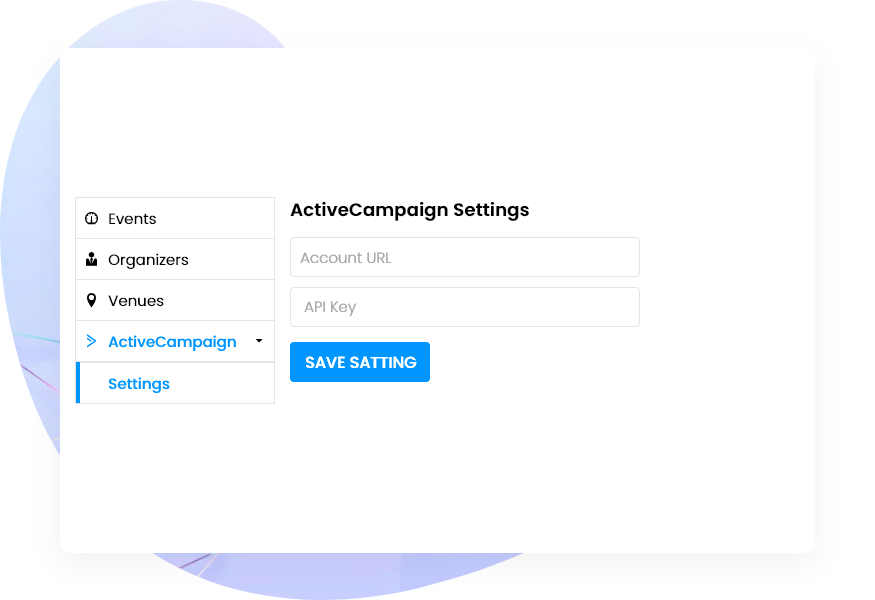Focus the API Key input field

click(x=464, y=307)
